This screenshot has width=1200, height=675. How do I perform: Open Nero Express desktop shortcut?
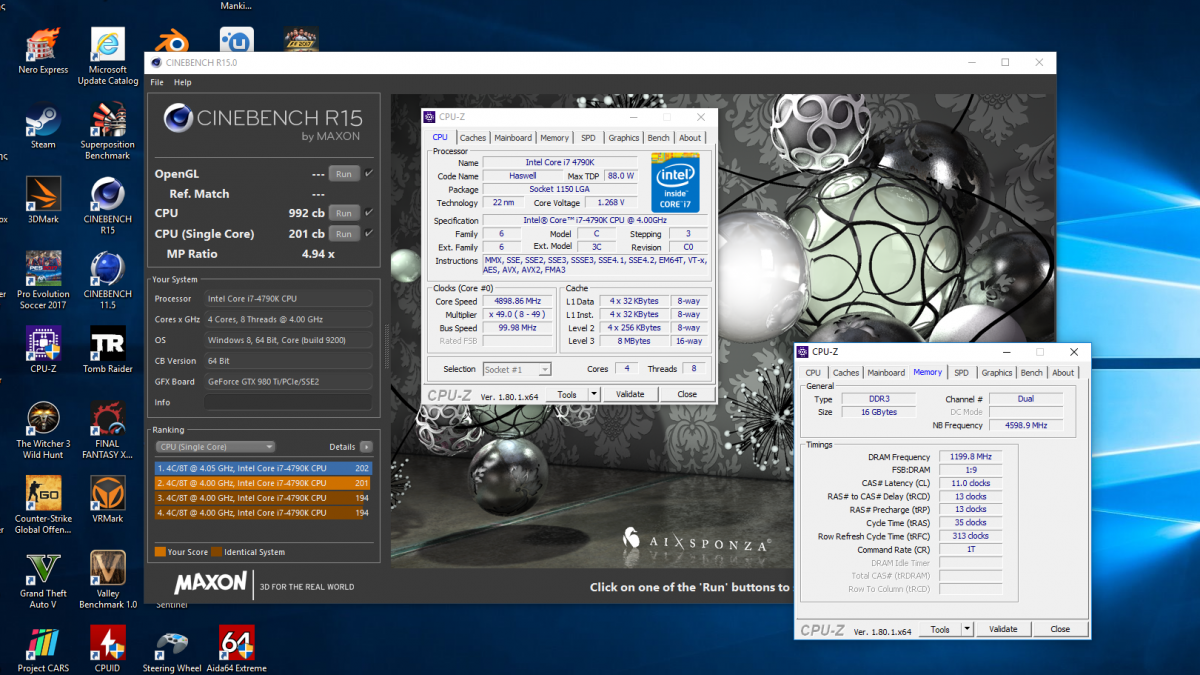43,51
